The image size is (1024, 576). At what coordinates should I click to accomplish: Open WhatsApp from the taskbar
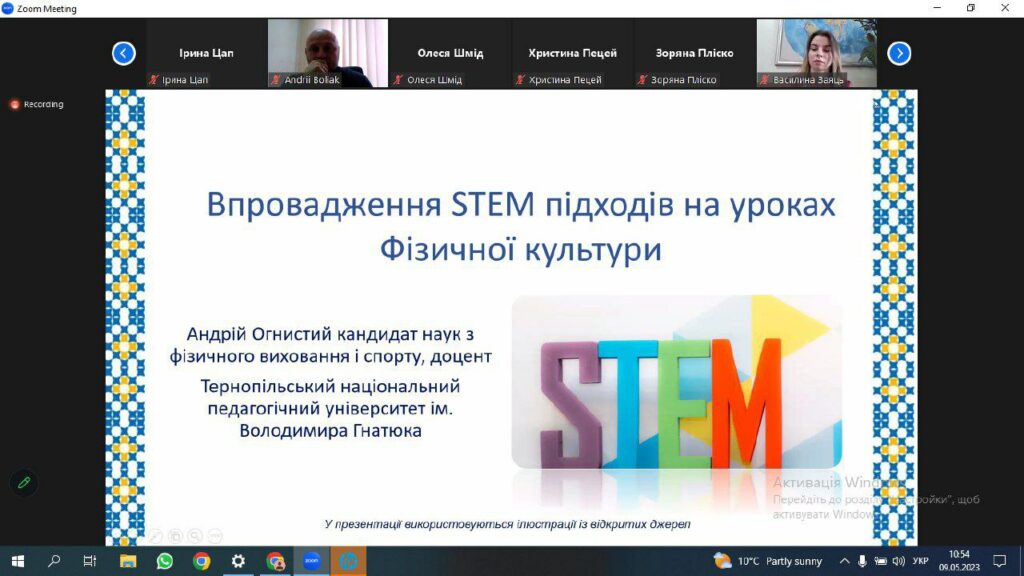point(165,561)
